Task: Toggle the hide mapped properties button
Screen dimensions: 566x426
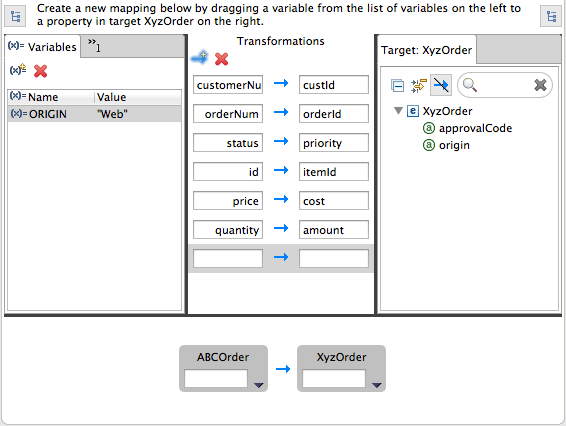Action: (x=441, y=86)
